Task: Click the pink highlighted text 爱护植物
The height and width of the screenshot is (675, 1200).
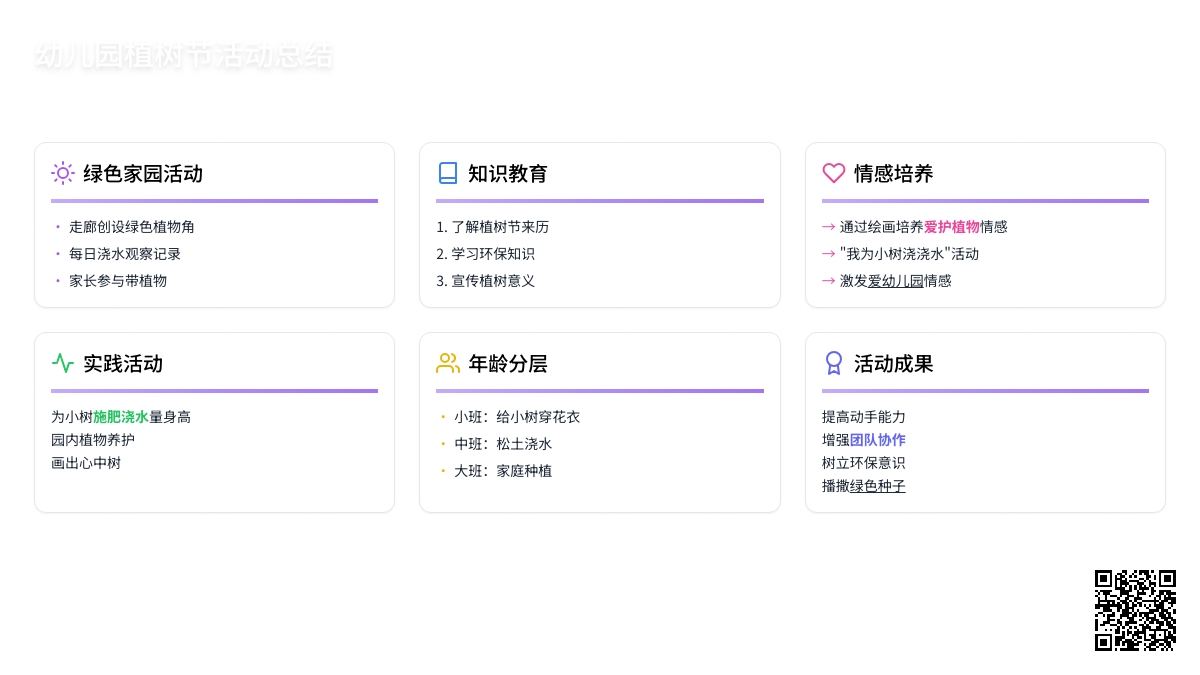Action: pyautogui.click(x=952, y=227)
